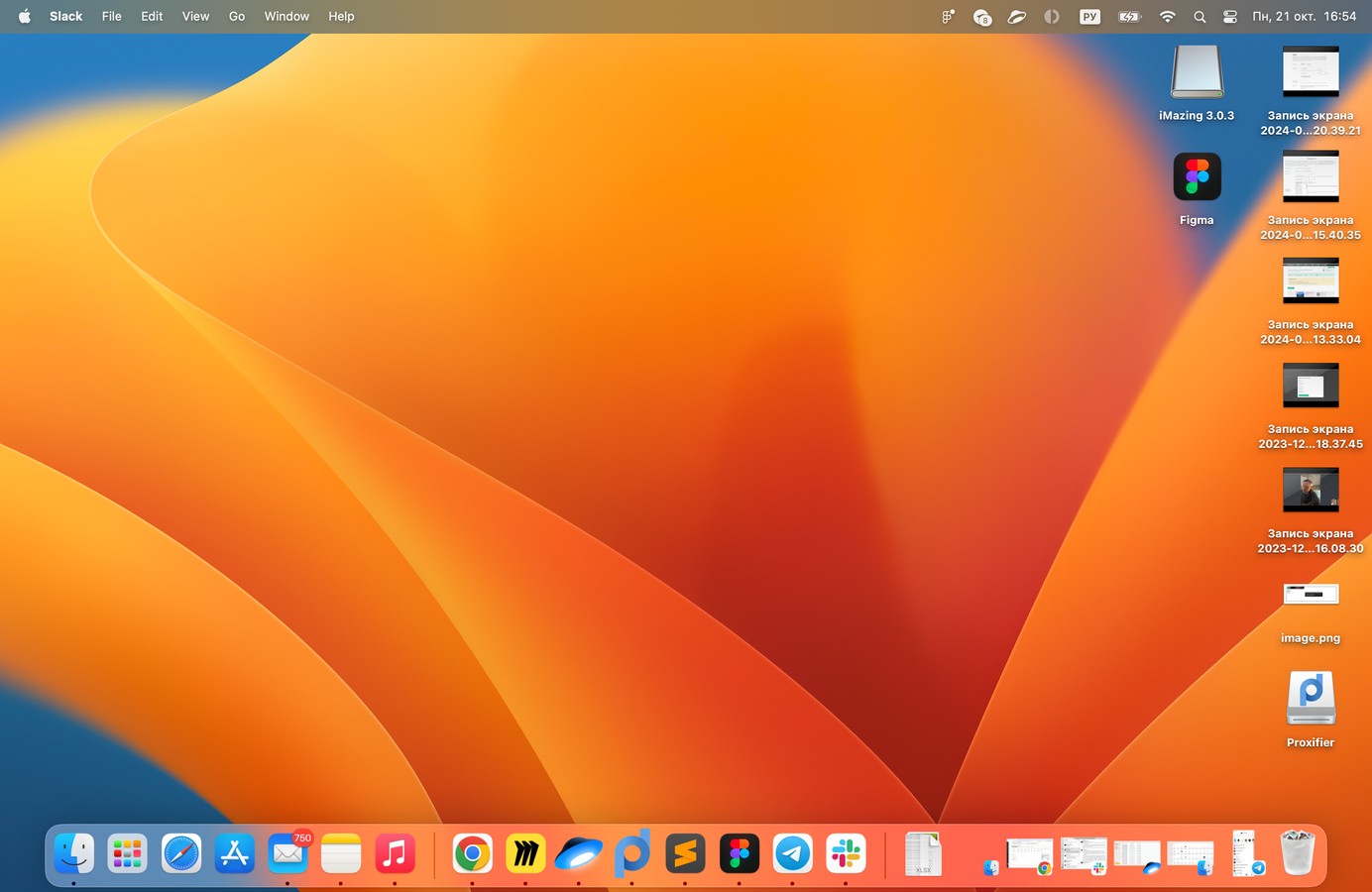The height and width of the screenshot is (892, 1372).
Task: Open the Help menu
Action: (x=342, y=17)
